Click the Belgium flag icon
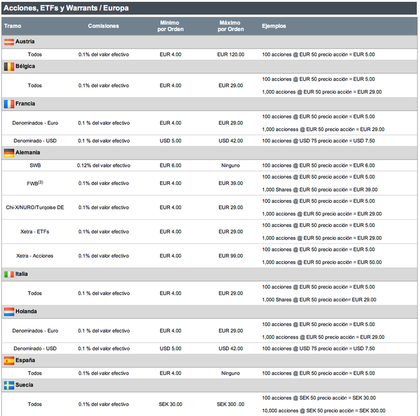Screen dimensions: 420x416 (9, 66)
